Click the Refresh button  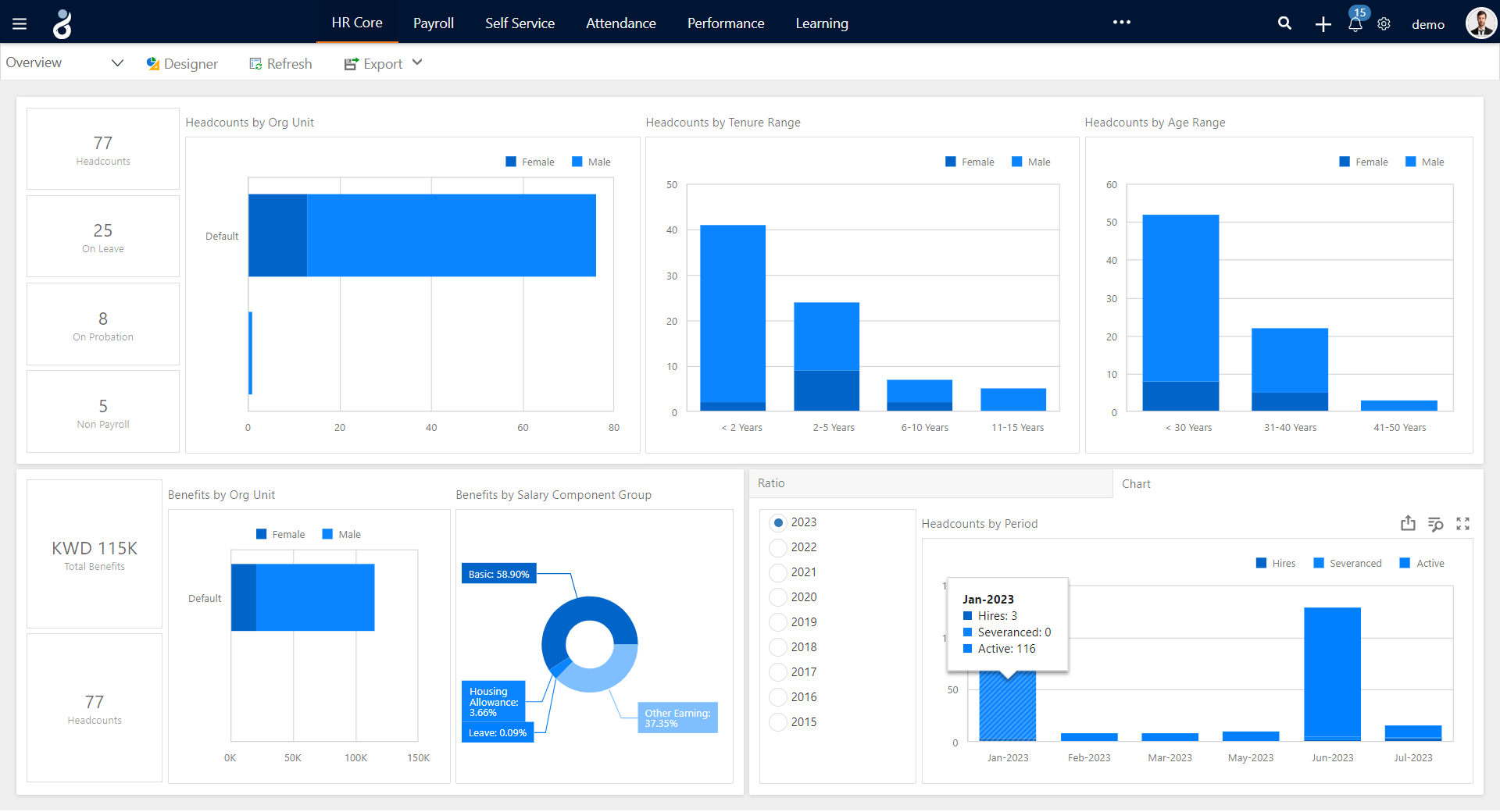pyautogui.click(x=280, y=64)
